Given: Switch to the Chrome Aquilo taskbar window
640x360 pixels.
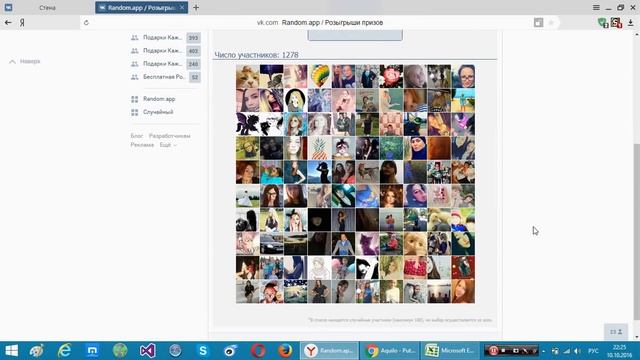Looking at the screenshot, I should point(390,351).
